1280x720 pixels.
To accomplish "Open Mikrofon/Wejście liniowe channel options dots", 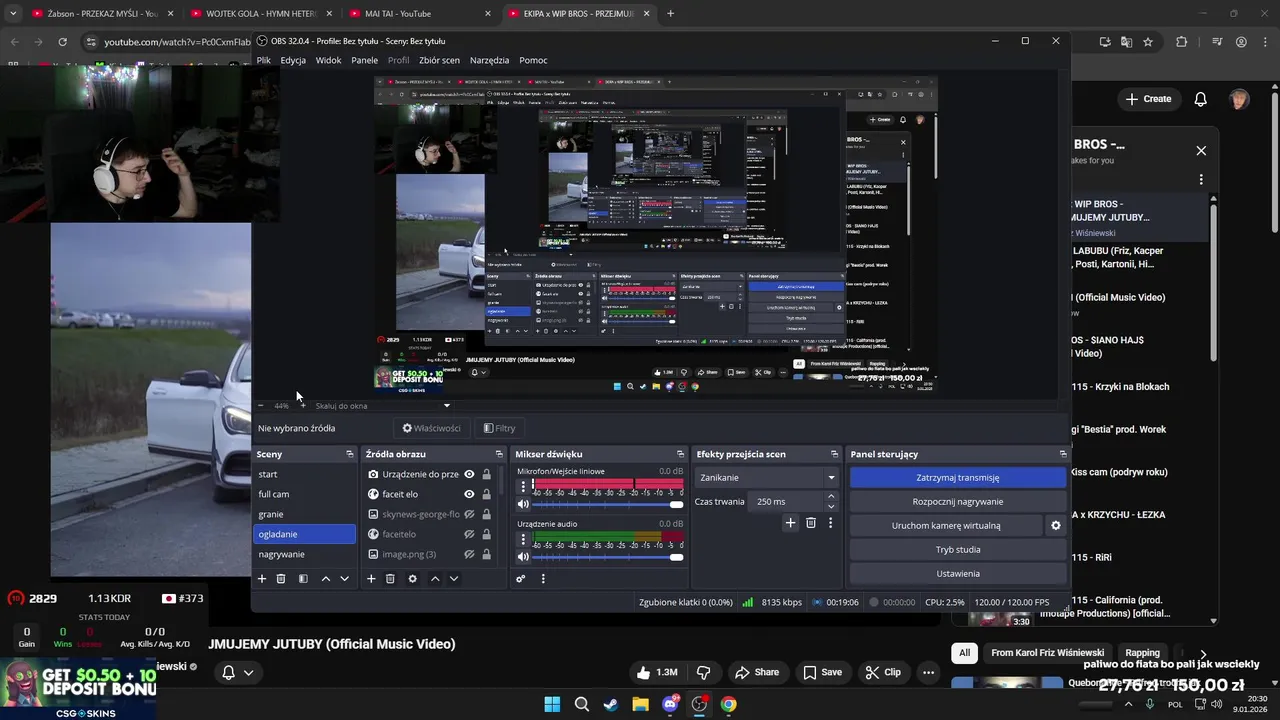I will pyautogui.click(x=523, y=486).
